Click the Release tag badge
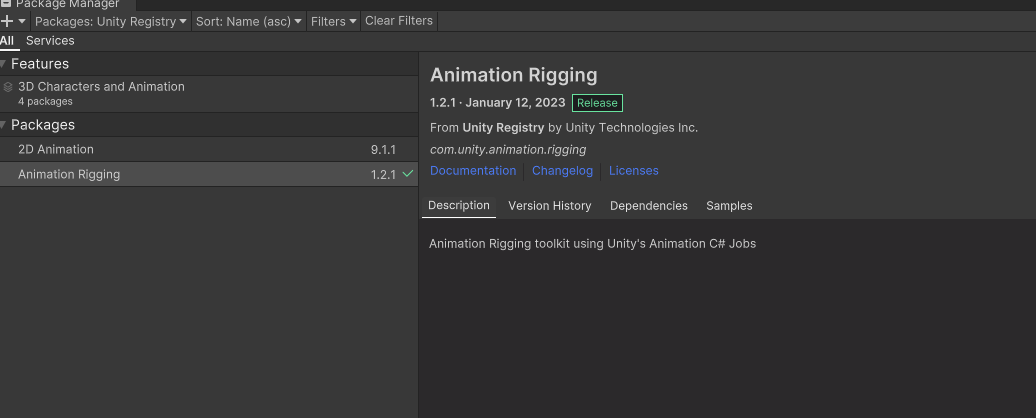 (597, 103)
